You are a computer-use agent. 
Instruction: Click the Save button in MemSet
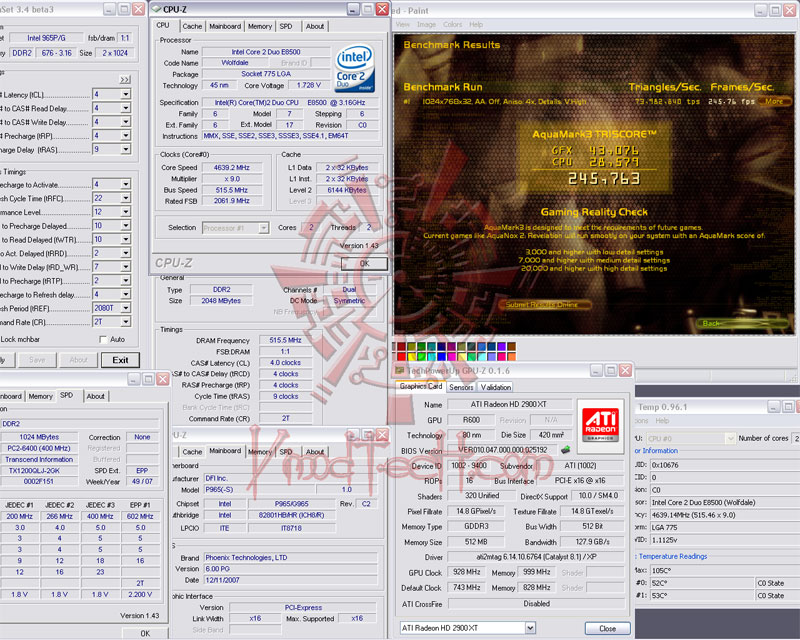point(37,360)
